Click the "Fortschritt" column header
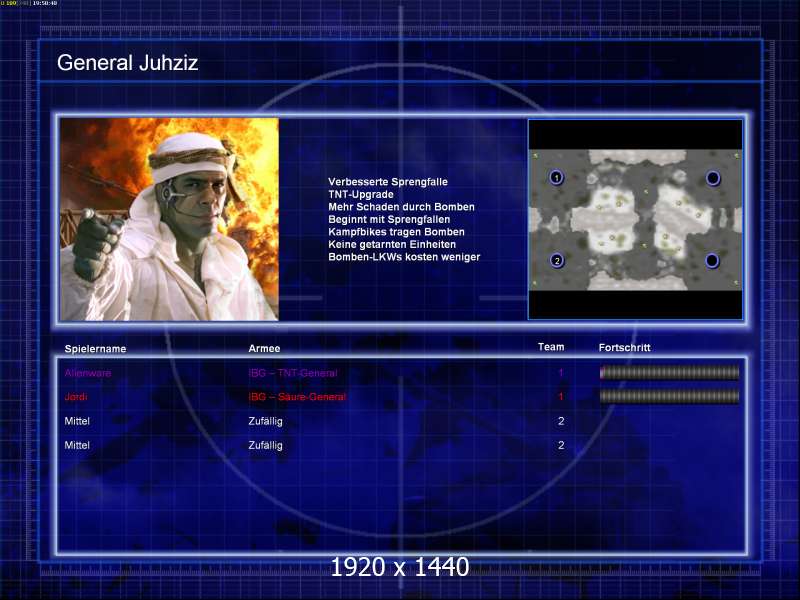The image size is (800, 600). point(624,347)
